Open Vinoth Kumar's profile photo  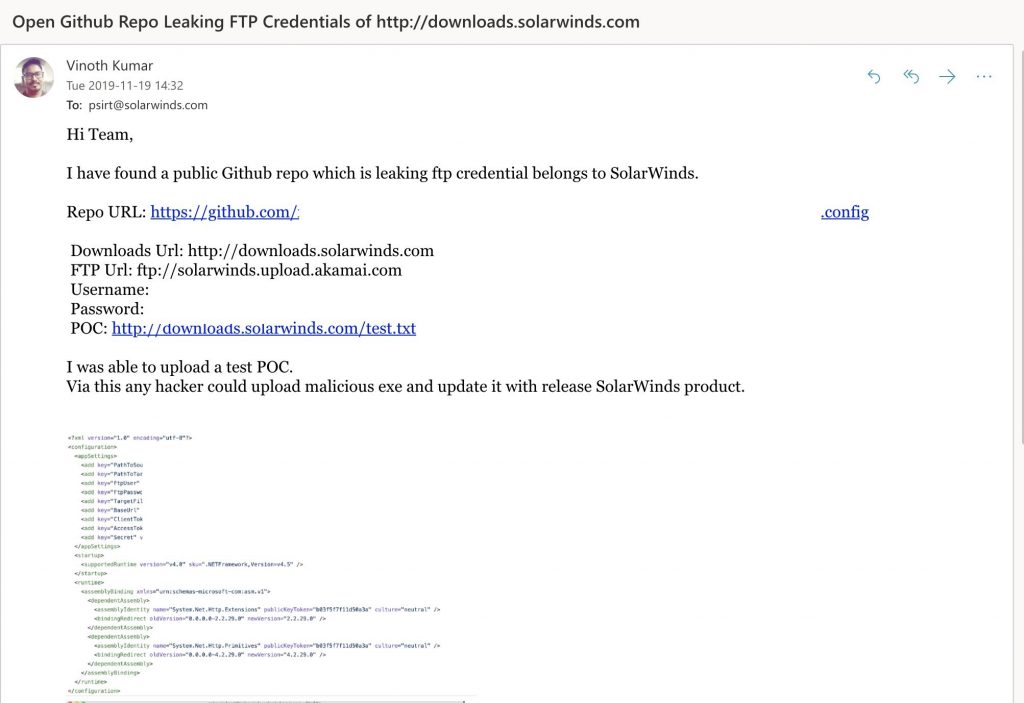[34, 77]
